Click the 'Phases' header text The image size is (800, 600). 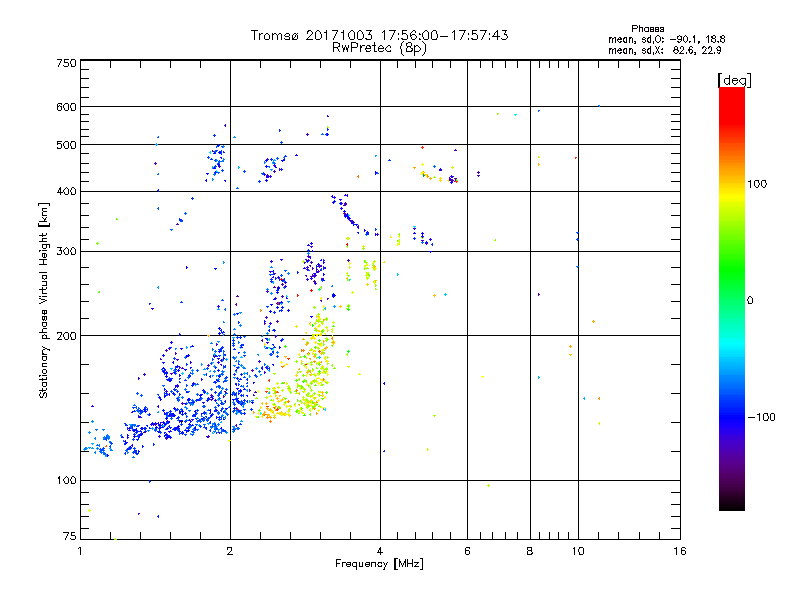pos(647,29)
